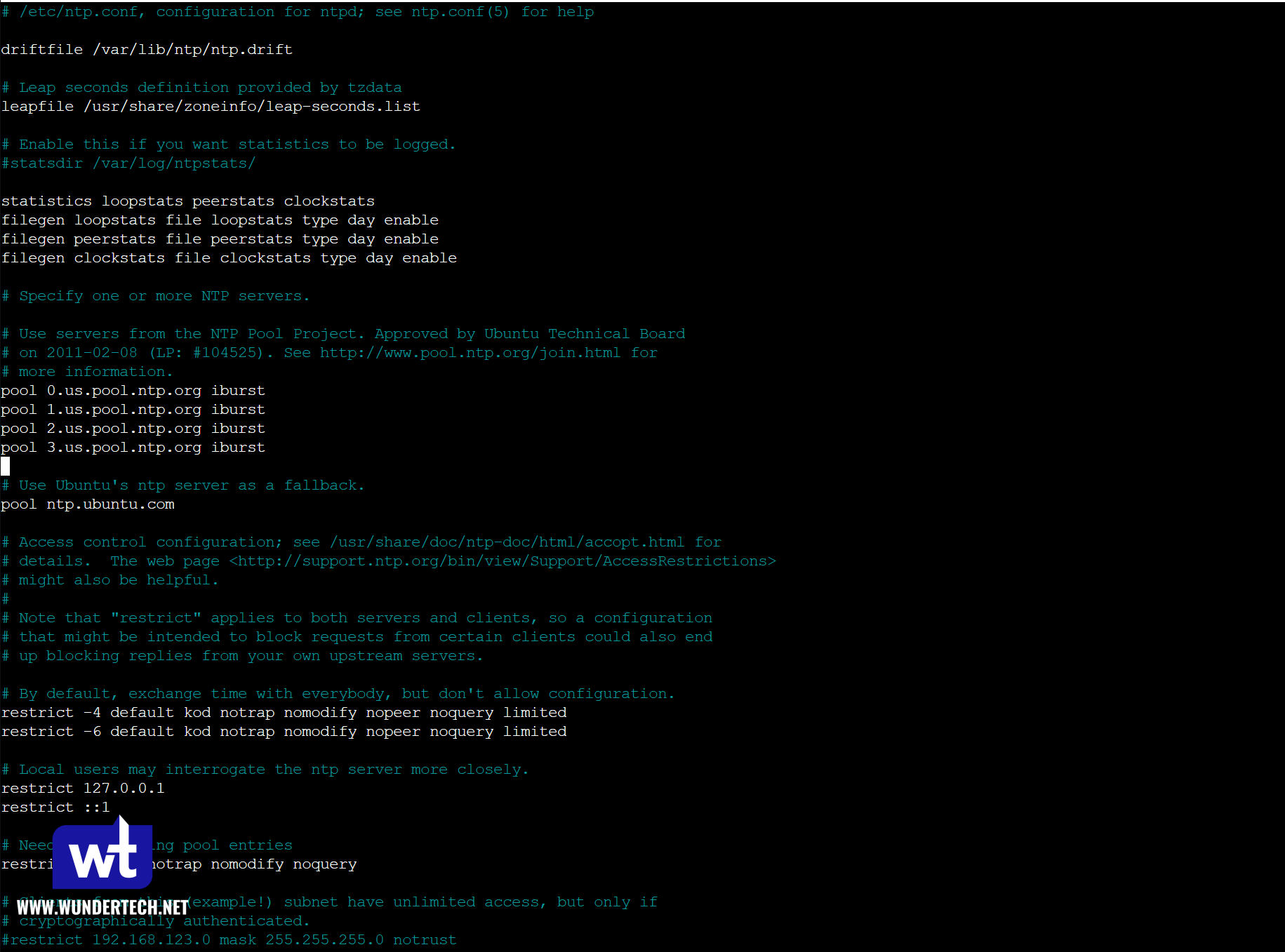The width and height of the screenshot is (1285, 952).
Task: Click the 'restrict -4 default kod' line
Action: [x=284, y=713]
